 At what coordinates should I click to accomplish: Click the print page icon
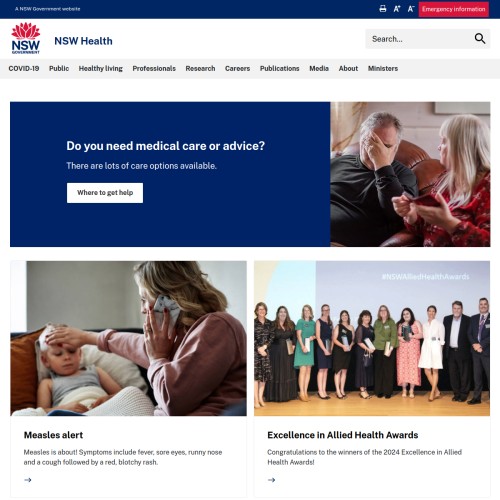coord(383,9)
